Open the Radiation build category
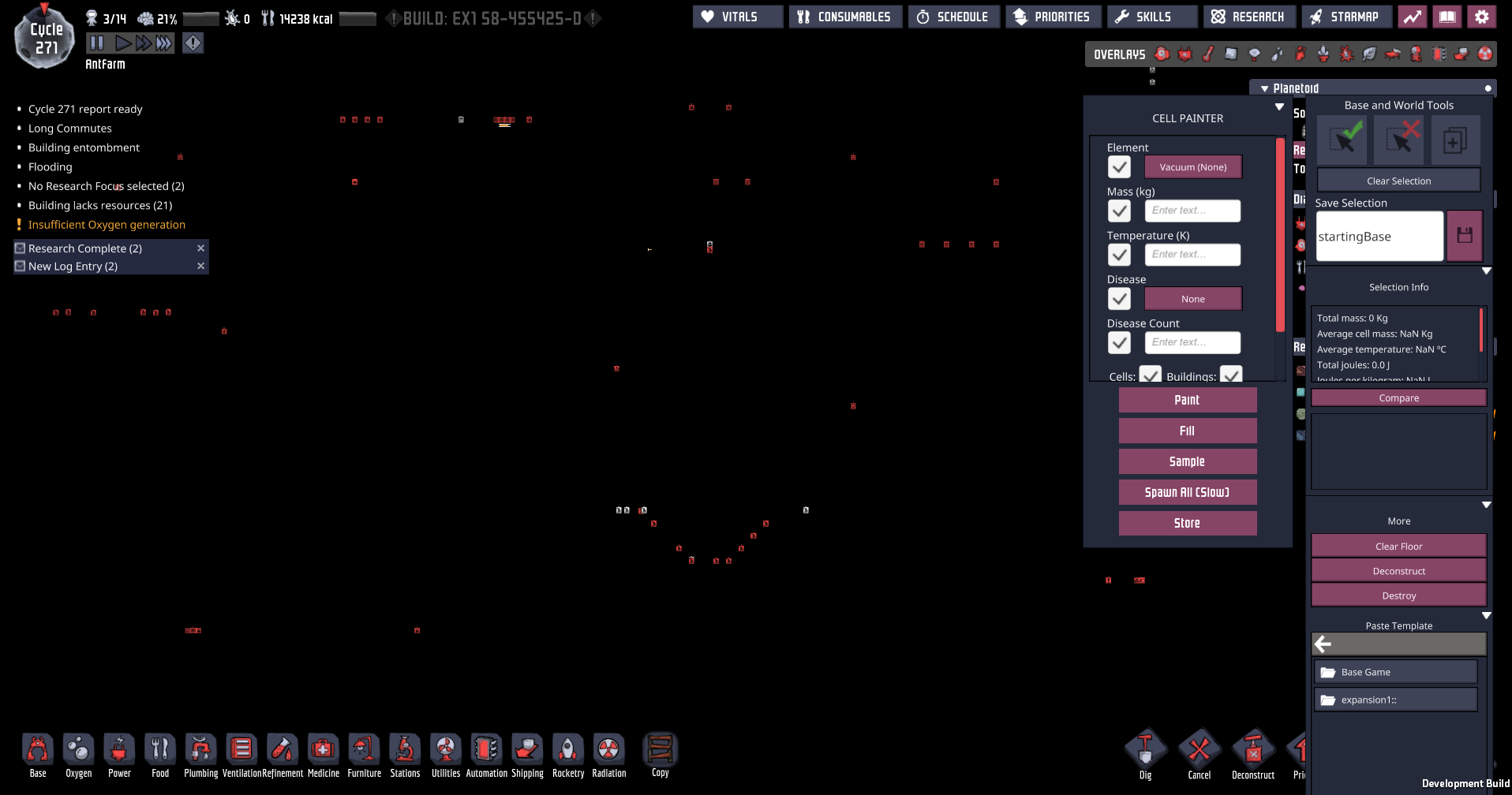The height and width of the screenshot is (795, 1512). tap(608, 750)
